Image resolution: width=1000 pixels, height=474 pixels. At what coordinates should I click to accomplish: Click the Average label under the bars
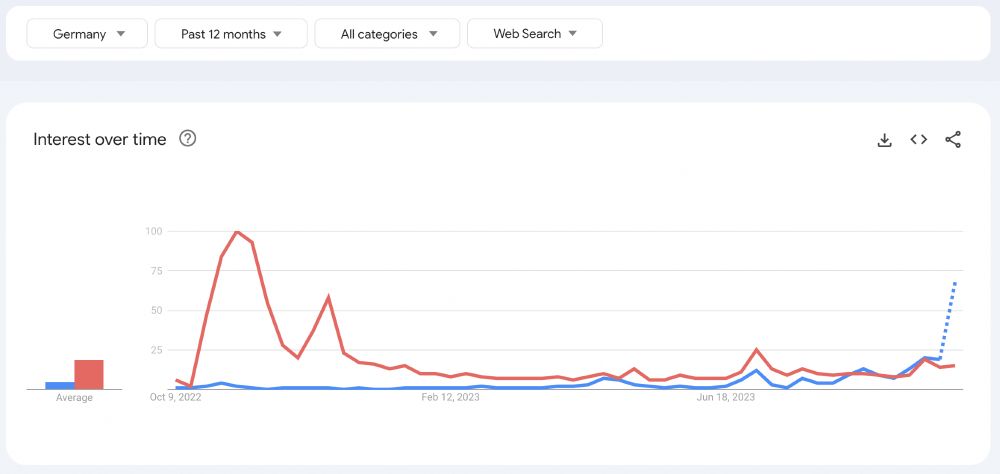pos(74,398)
